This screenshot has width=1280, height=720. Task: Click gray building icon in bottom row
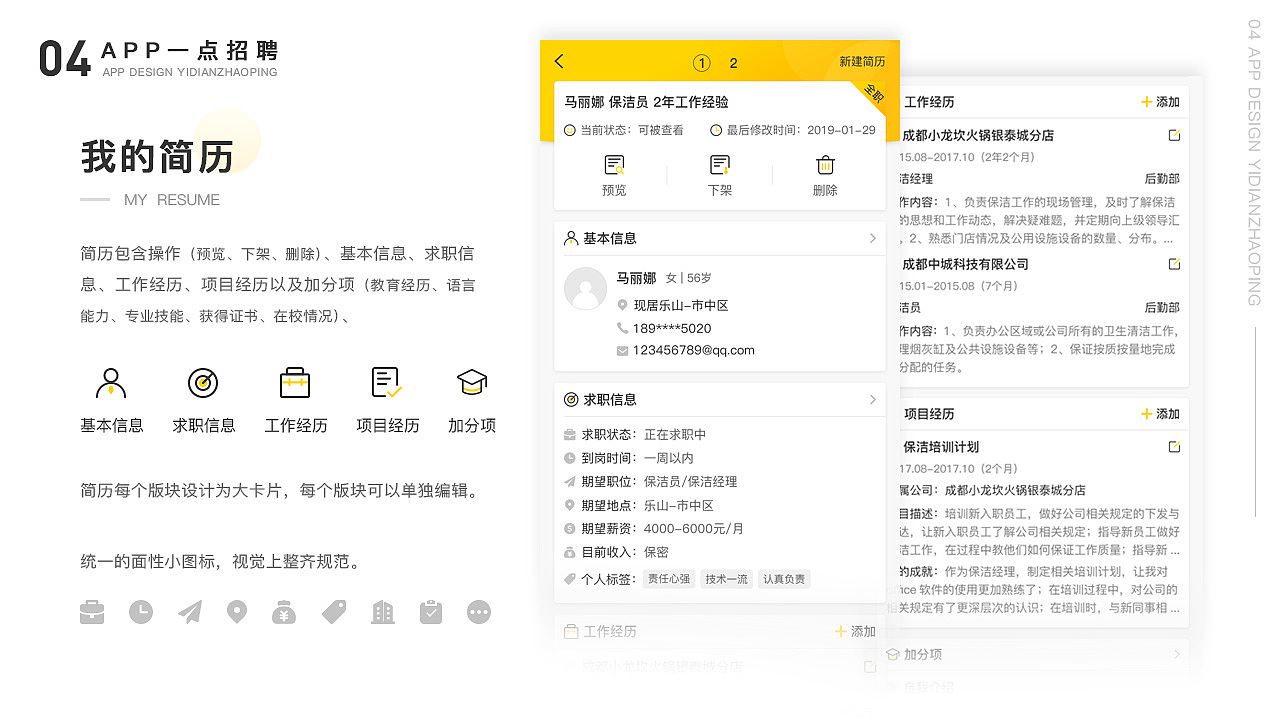click(383, 612)
